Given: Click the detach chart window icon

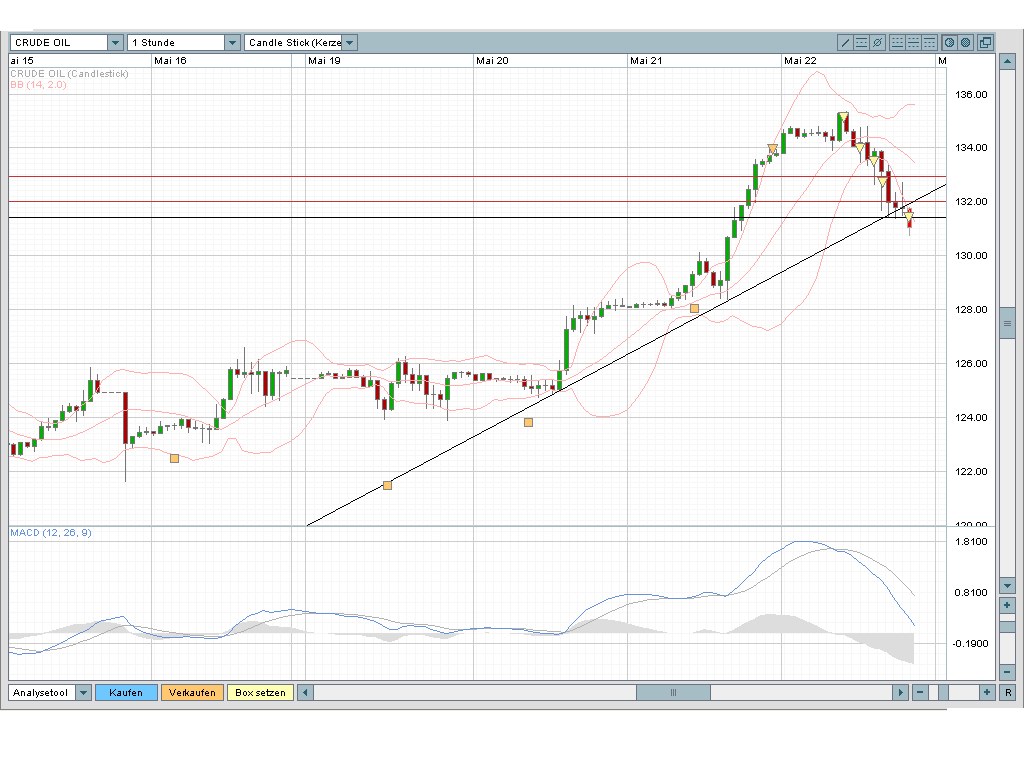Looking at the screenshot, I should (985, 43).
